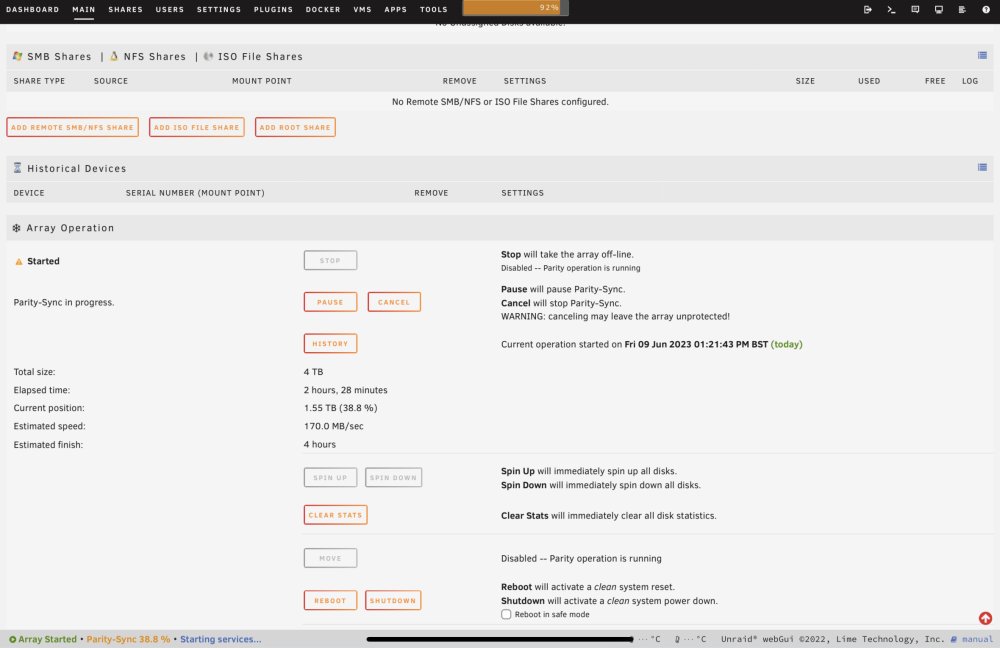Click Parity-Sync 38.8 % status text

(x=128, y=639)
